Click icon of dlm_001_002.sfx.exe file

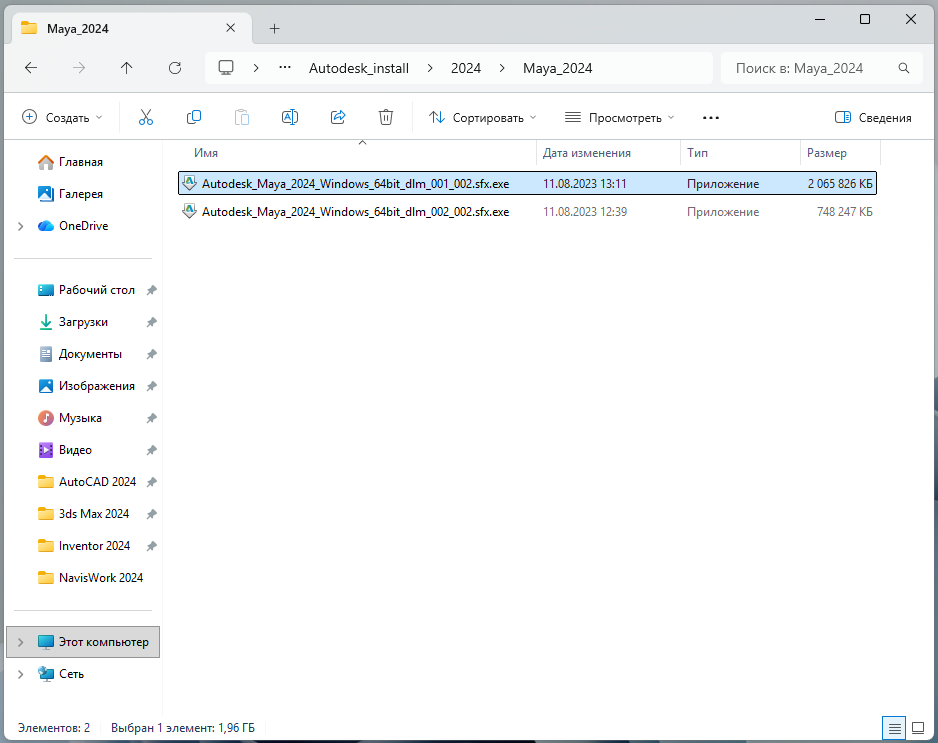point(189,183)
